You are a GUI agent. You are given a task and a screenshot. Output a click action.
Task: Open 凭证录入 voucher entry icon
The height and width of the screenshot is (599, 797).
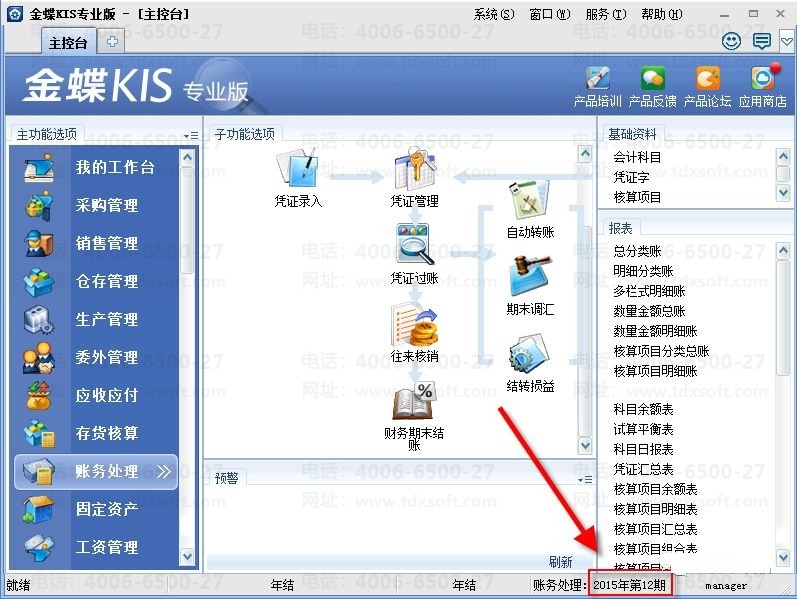(298, 169)
